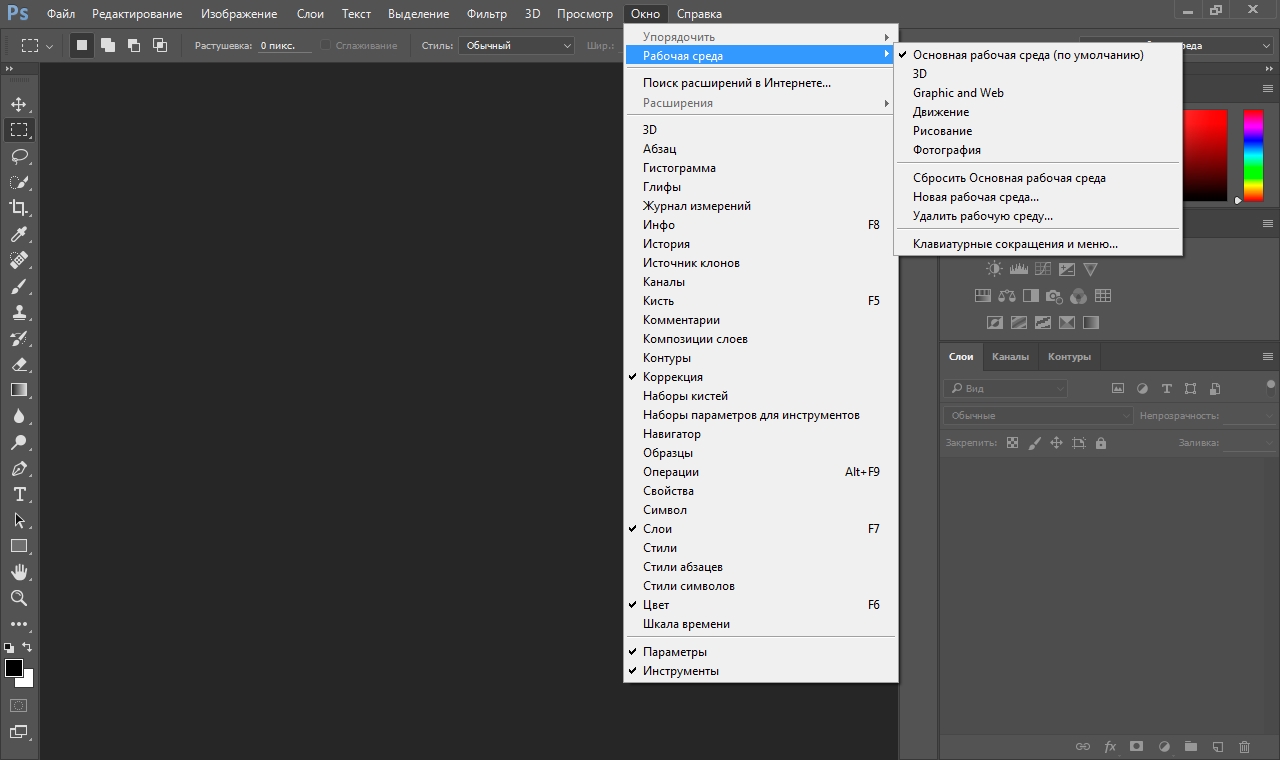The width and height of the screenshot is (1280, 760).
Task: Click the Zoom tool magnifier
Action: pyautogui.click(x=19, y=598)
